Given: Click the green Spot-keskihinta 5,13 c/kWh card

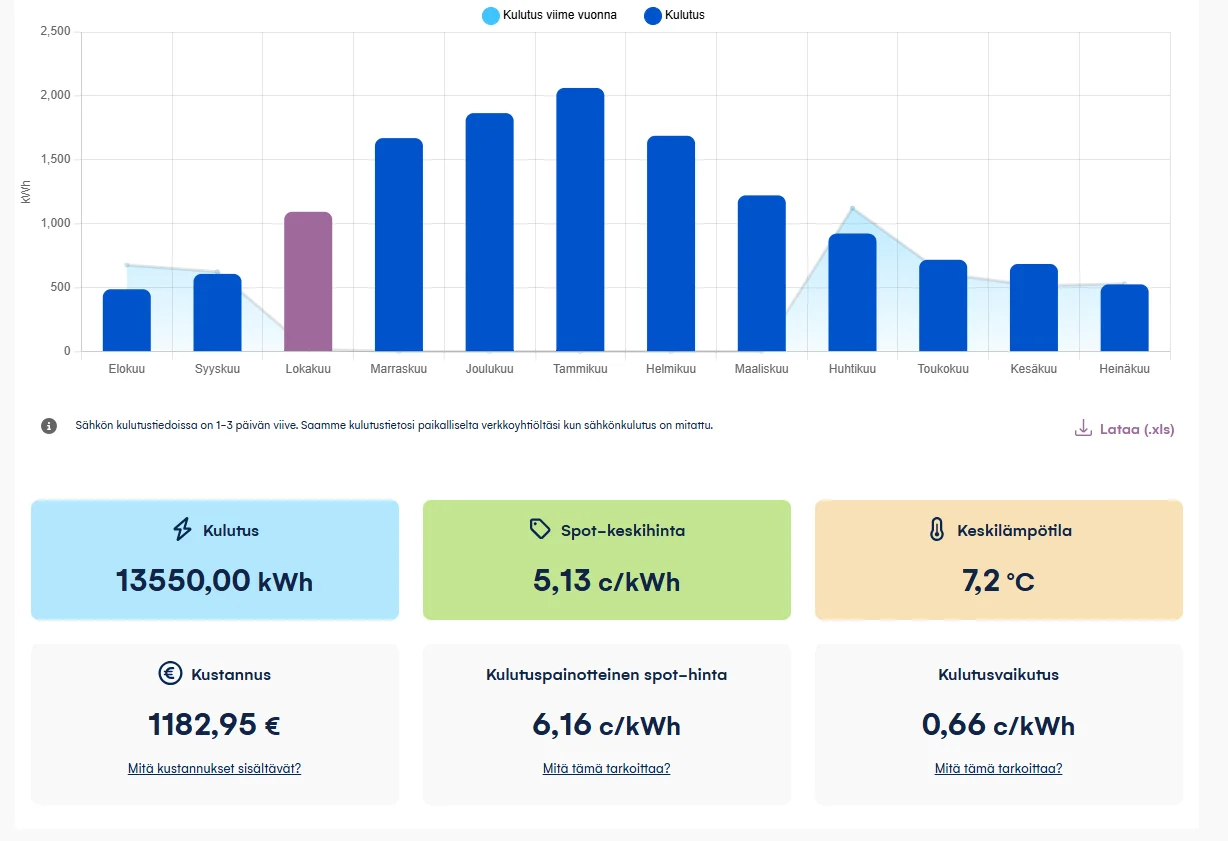Looking at the screenshot, I should tap(607, 560).
